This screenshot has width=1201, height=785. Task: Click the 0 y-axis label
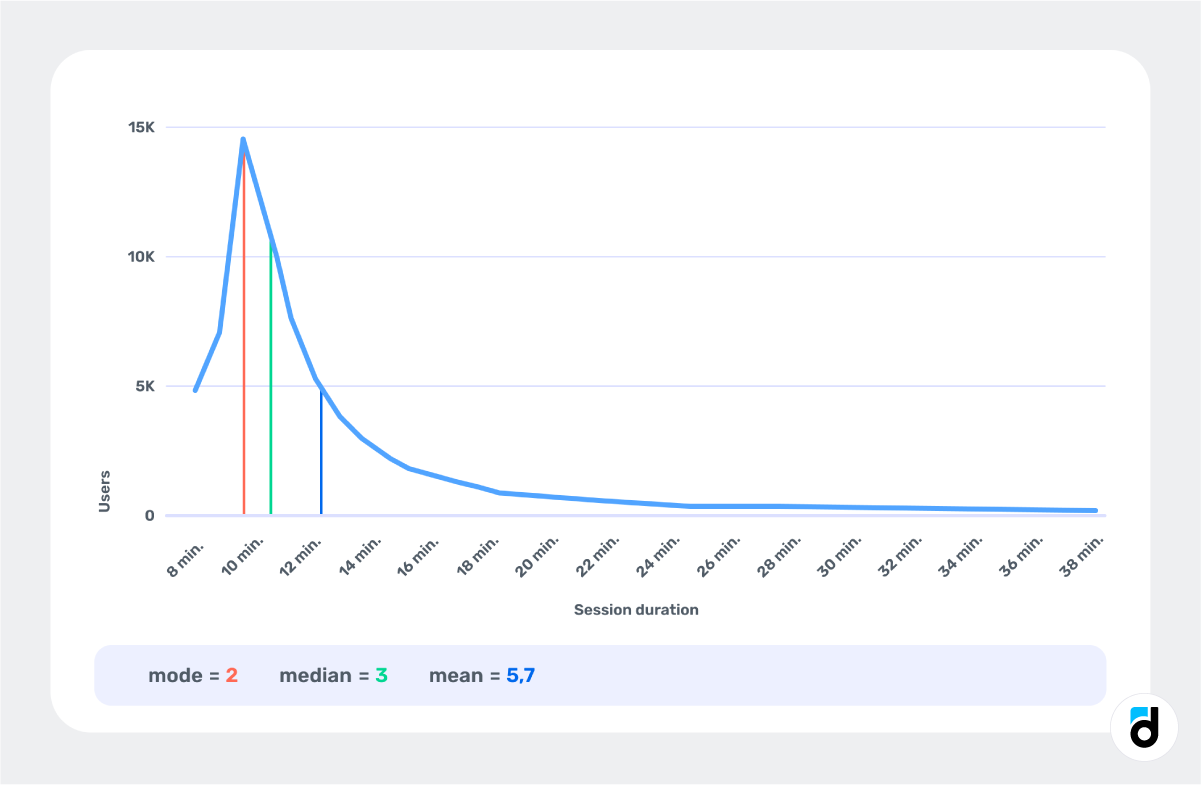click(x=149, y=515)
